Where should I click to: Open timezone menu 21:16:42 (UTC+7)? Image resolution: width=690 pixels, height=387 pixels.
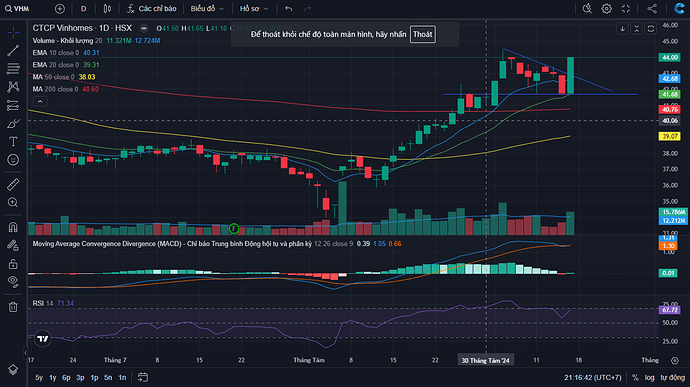(x=593, y=378)
